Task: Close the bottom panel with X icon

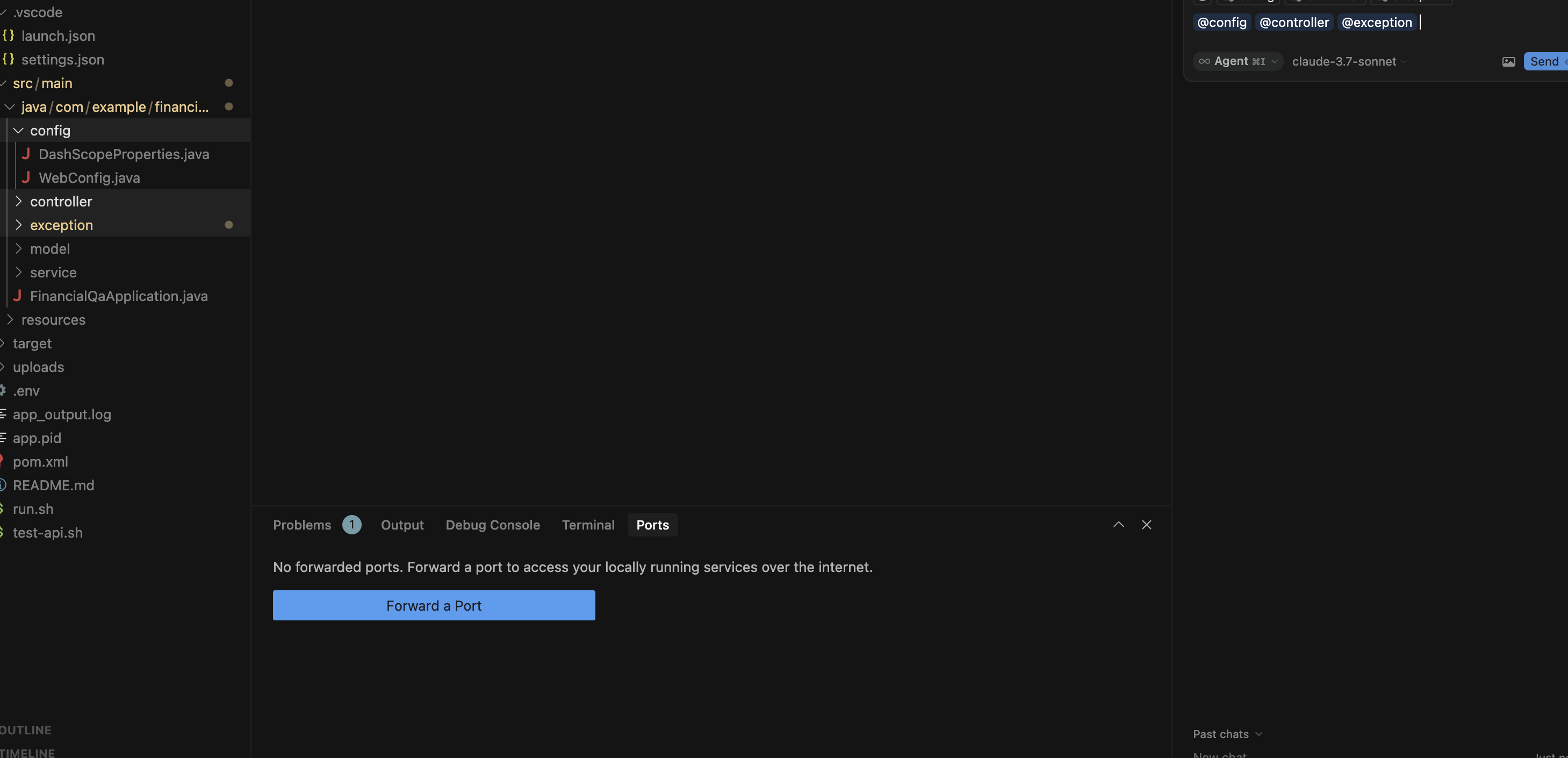Action: click(1146, 525)
